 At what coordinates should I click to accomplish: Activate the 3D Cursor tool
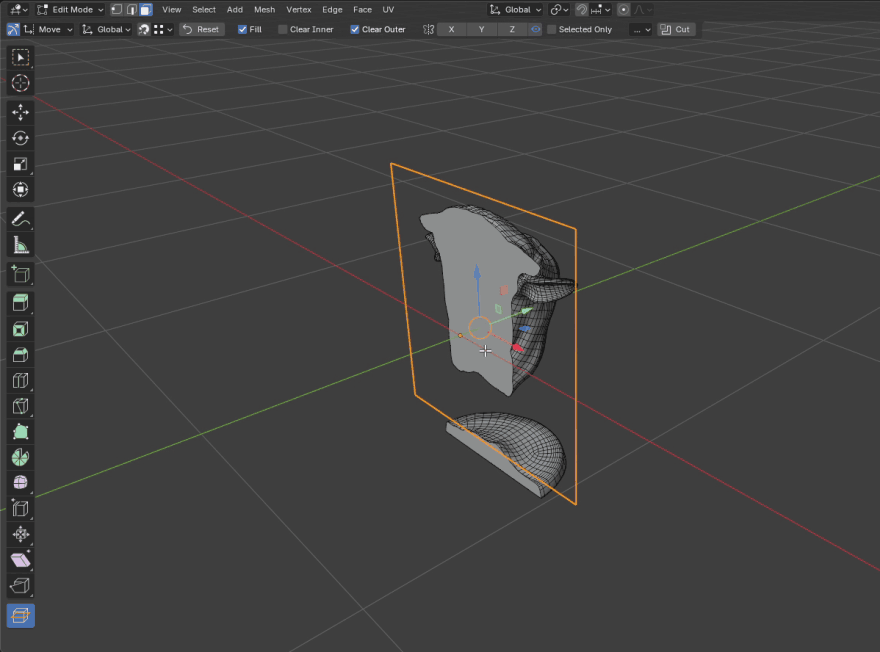(x=20, y=83)
